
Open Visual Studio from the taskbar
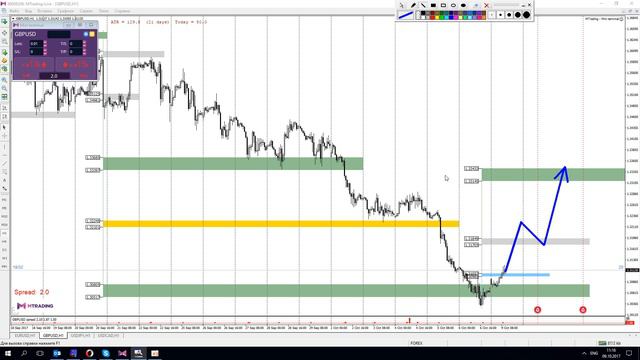(122, 353)
